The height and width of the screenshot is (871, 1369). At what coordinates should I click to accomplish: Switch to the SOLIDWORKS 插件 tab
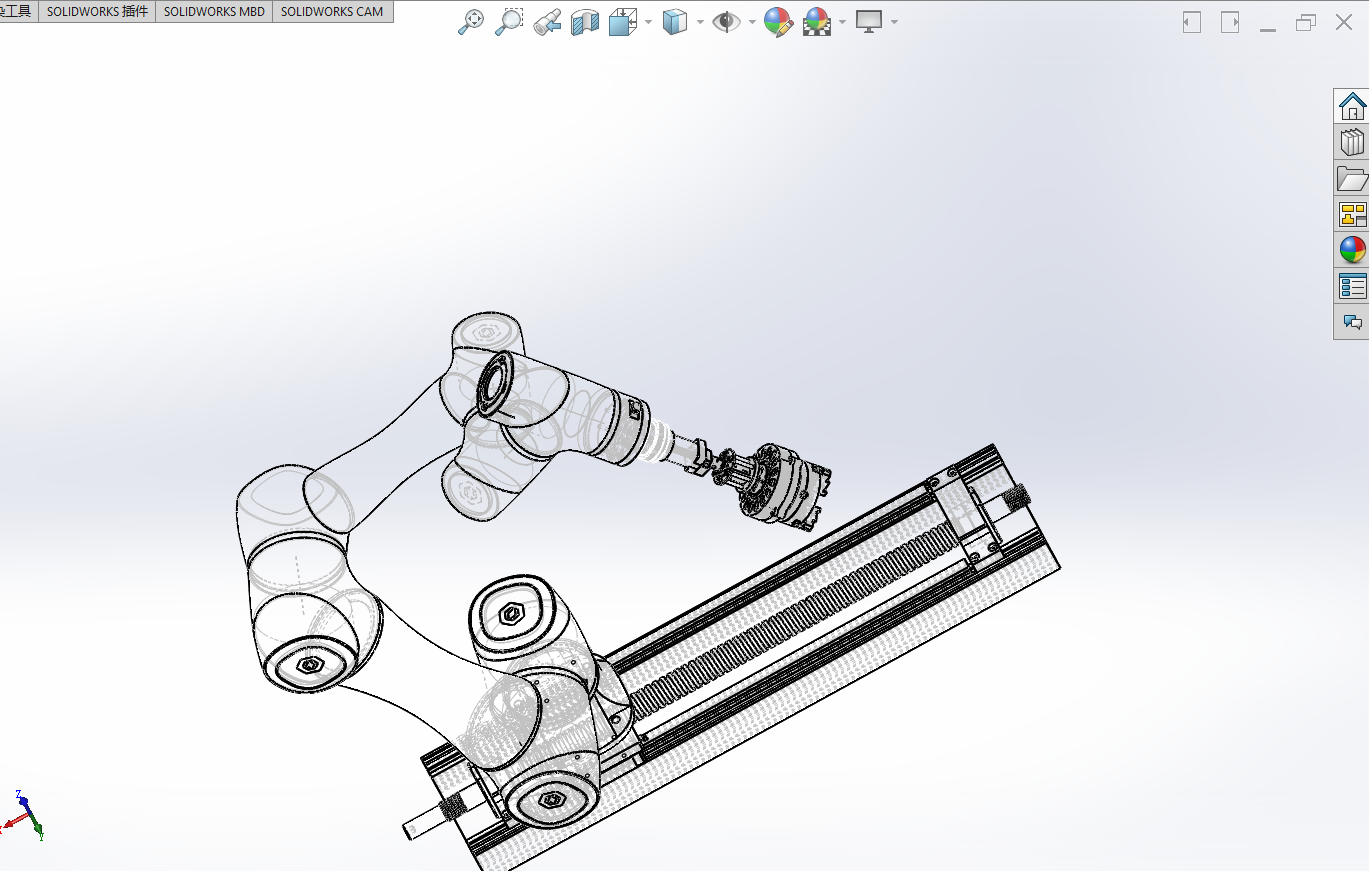point(97,12)
